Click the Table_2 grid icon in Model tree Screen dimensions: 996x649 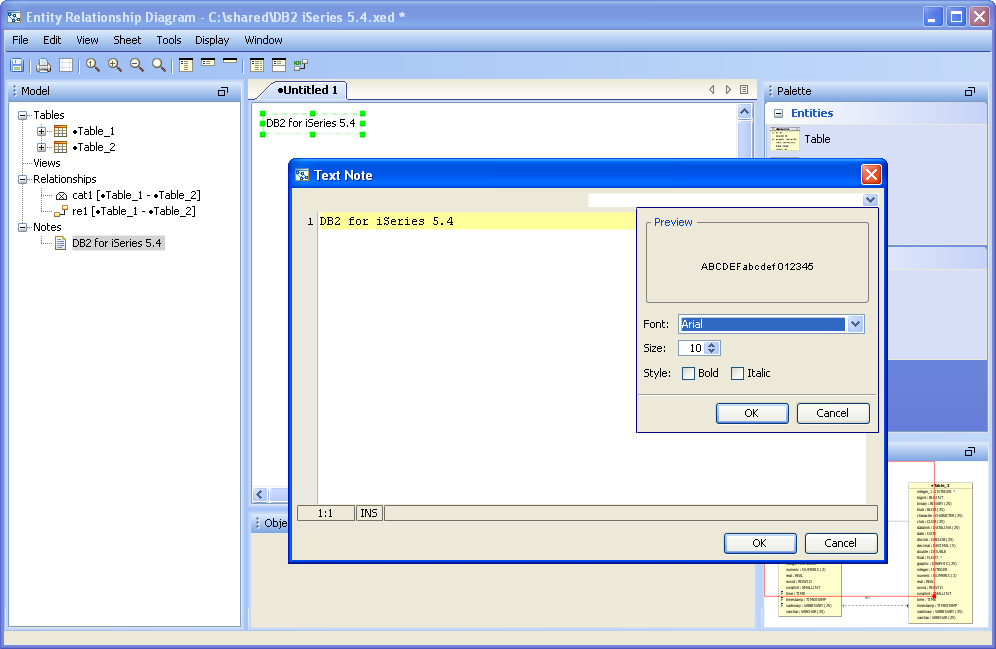click(60, 147)
